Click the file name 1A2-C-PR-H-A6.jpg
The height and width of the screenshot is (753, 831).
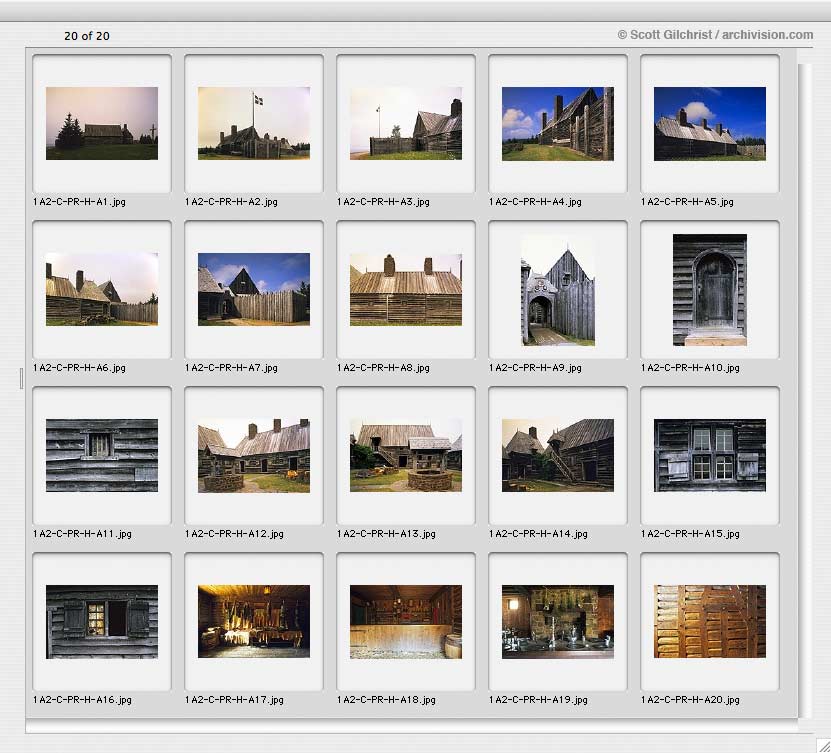click(79, 368)
